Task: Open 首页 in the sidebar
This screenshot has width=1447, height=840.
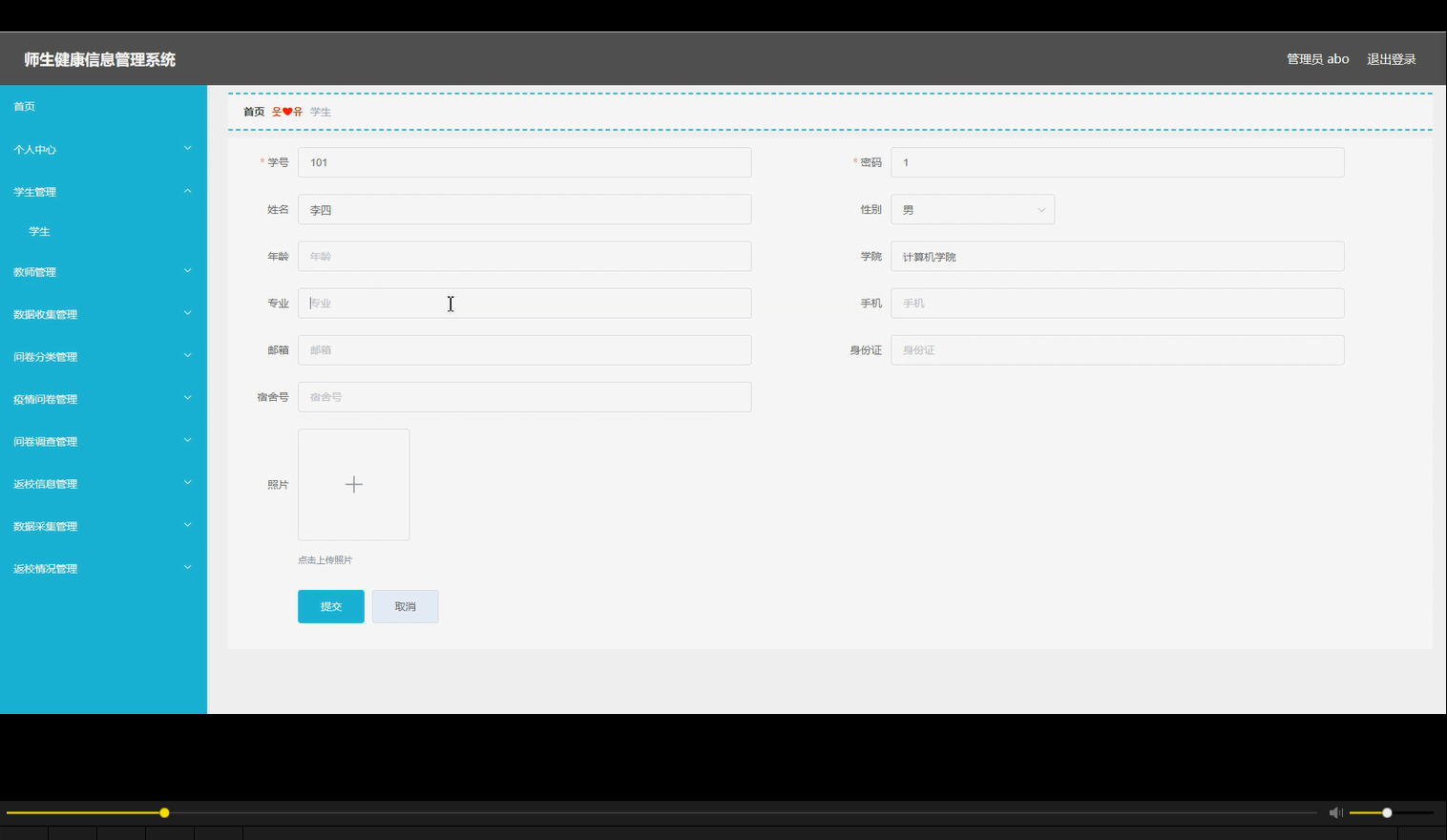Action: pyautogui.click(x=103, y=106)
